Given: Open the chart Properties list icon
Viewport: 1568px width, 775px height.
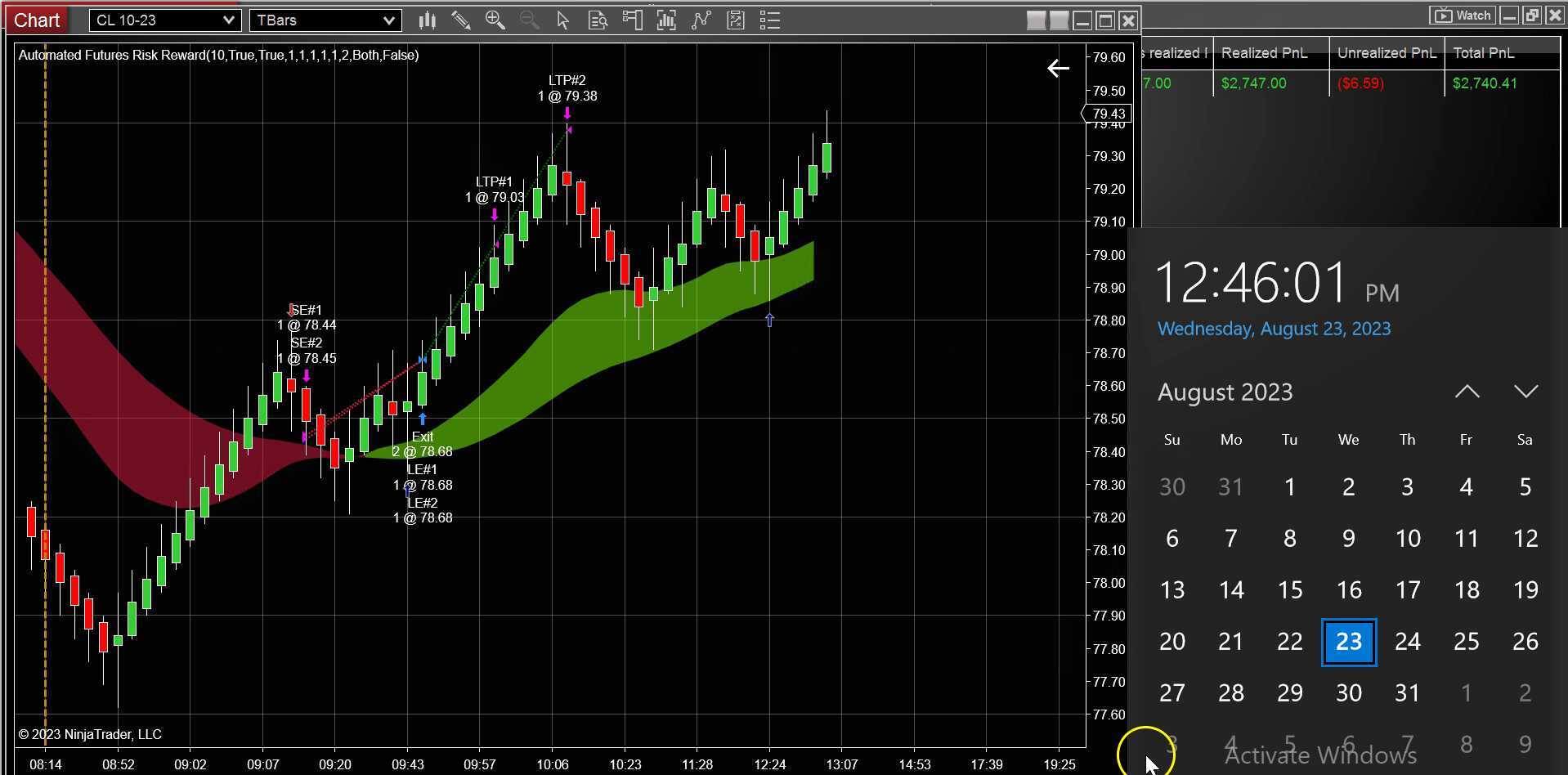Looking at the screenshot, I should pos(769,20).
